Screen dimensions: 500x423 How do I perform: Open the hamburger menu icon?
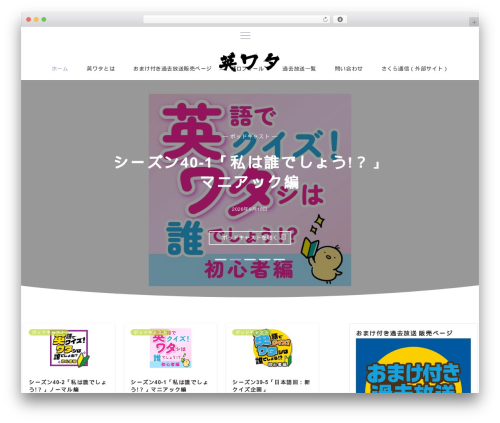[x=245, y=35]
